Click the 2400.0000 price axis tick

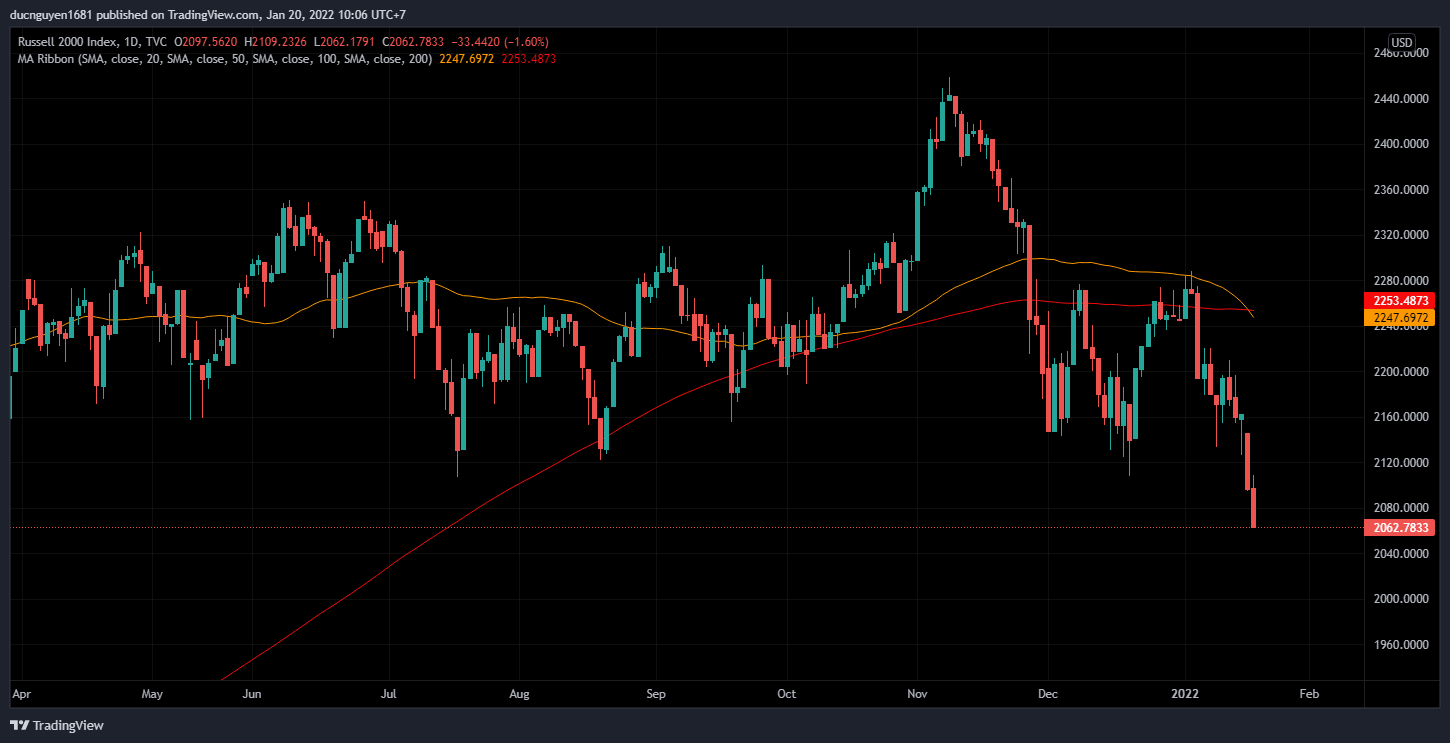pos(1400,144)
